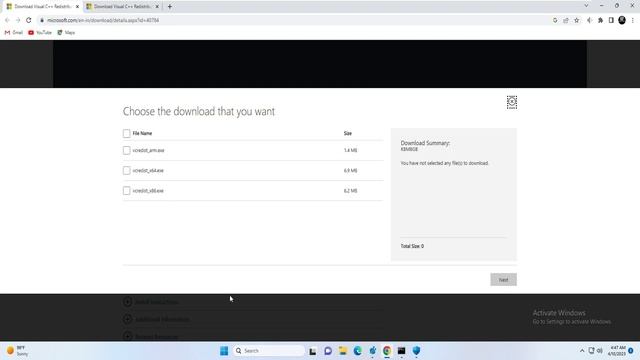
Task: Check the vcredist_x86.exe checkbox
Action: click(x=127, y=191)
